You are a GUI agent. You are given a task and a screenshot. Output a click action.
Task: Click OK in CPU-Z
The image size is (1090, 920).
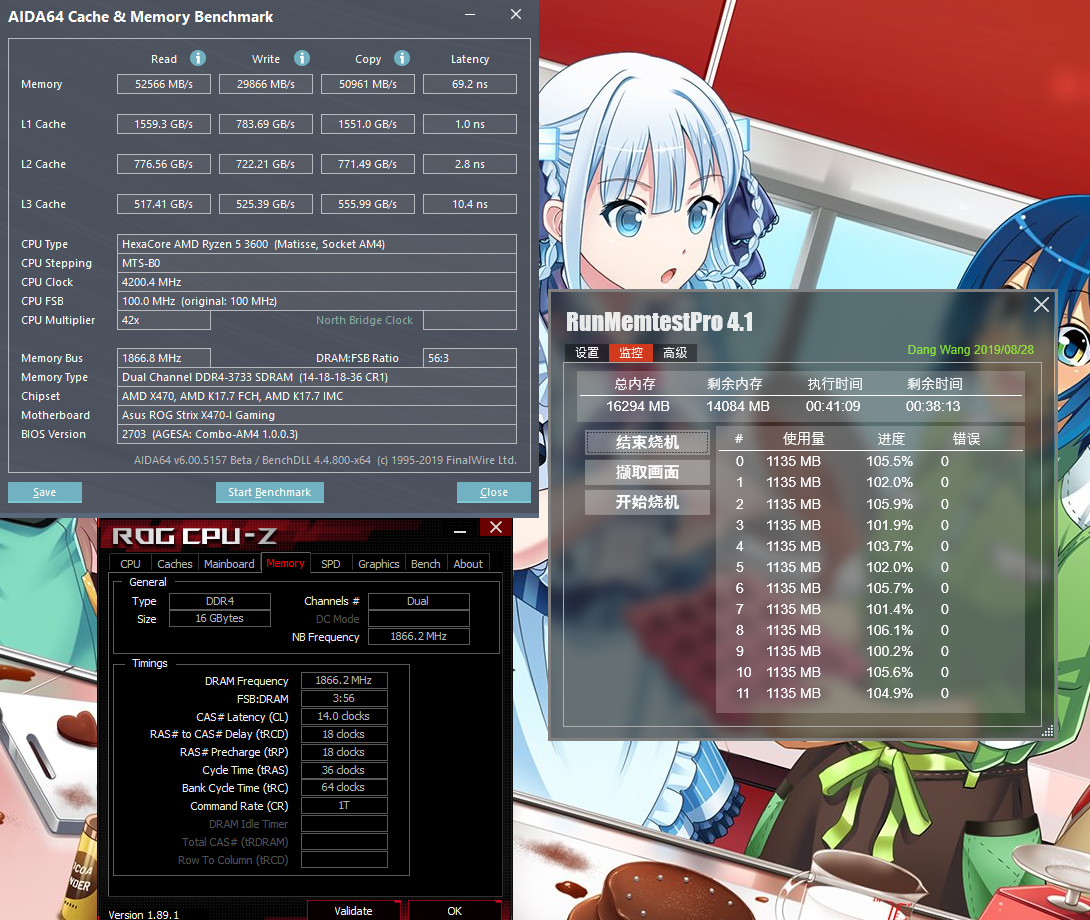point(455,911)
